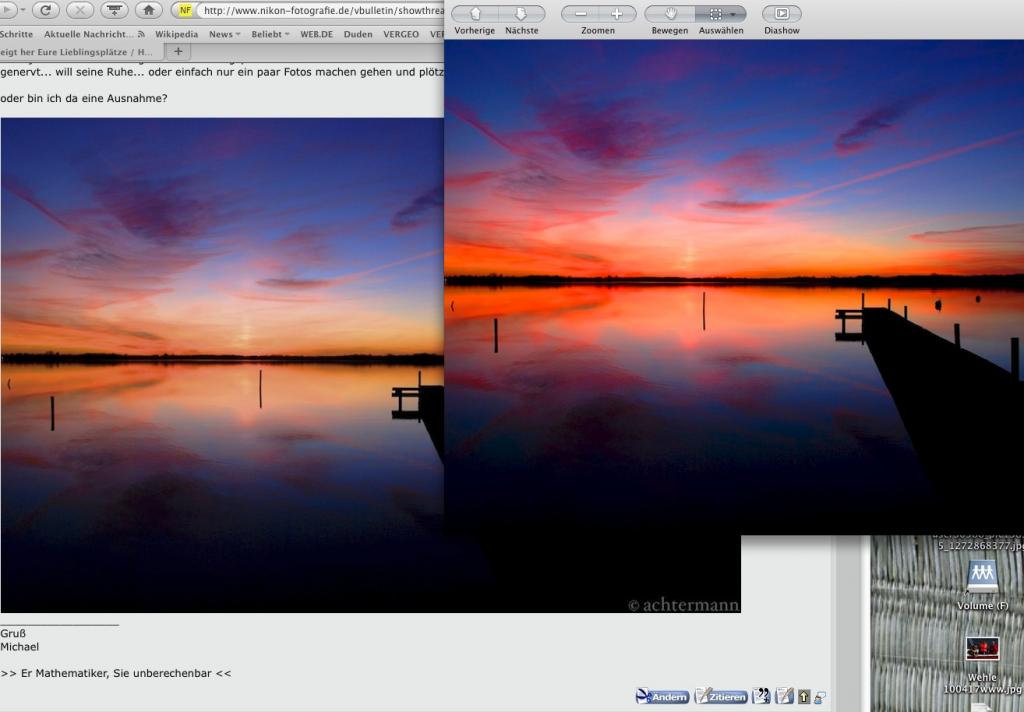Expand the News bookmark folder
The image size is (1024, 712).
tap(224, 34)
